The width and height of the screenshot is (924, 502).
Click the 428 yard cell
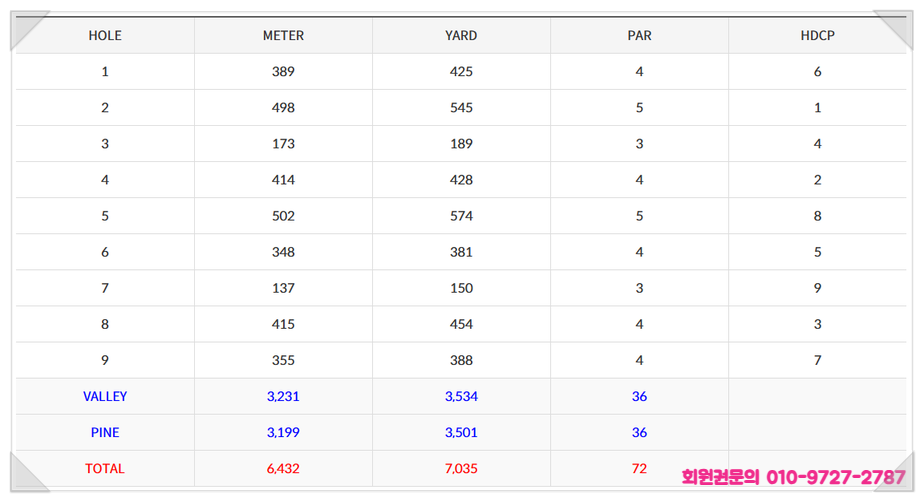[461, 180]
